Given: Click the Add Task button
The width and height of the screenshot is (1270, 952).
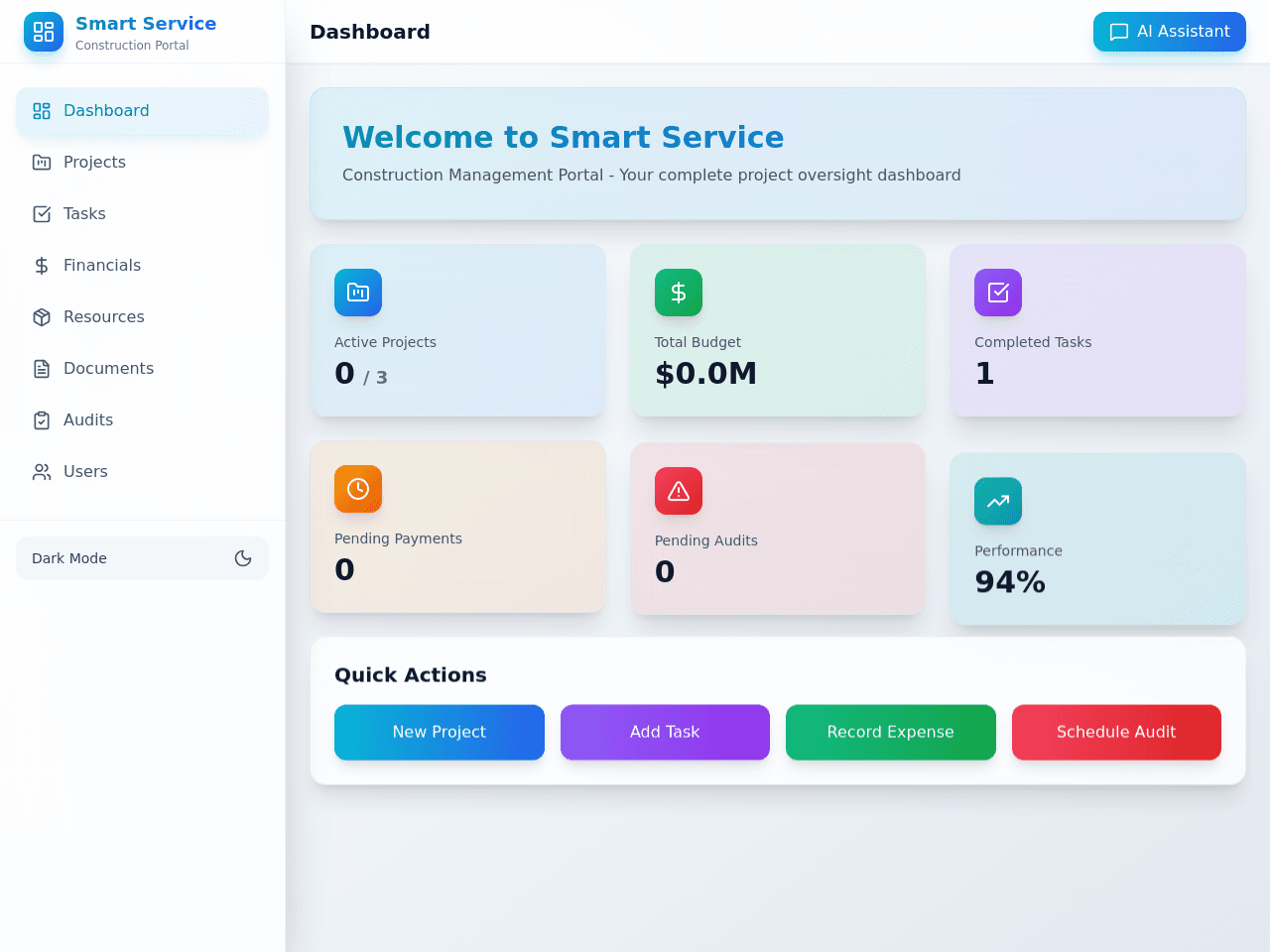Looking at the screenshot, I should tap(665, 733).
